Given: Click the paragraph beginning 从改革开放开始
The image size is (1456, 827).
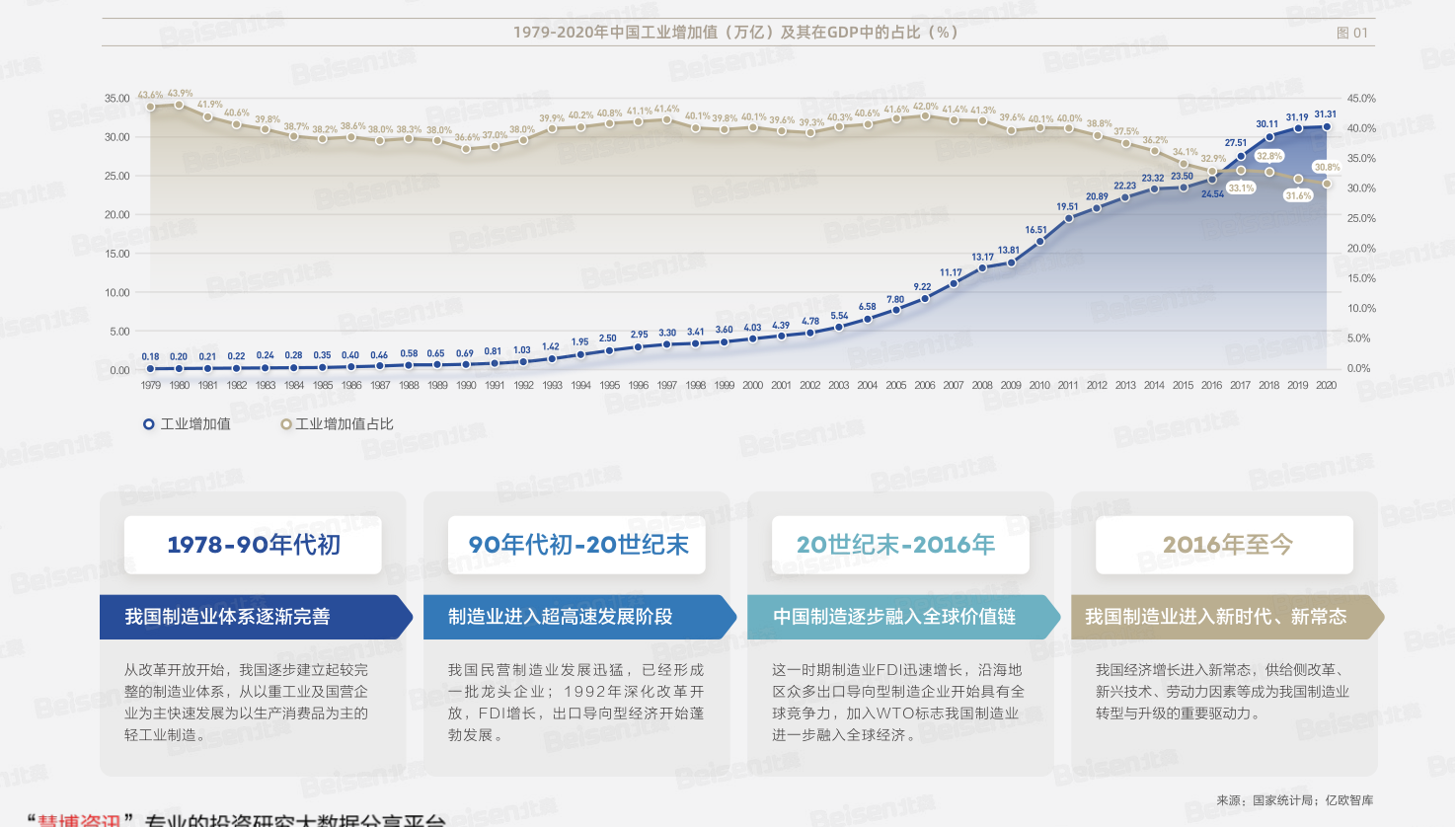Looking at the screenshot, I should pos(246,703).
